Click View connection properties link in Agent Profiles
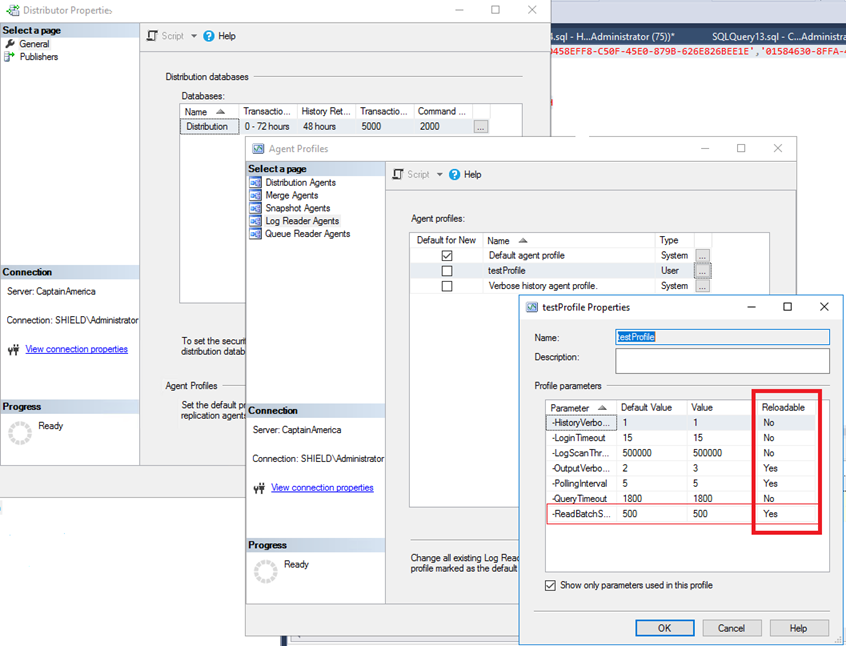Viewport: 846px width, 646px height. click(x=322, y=487)
